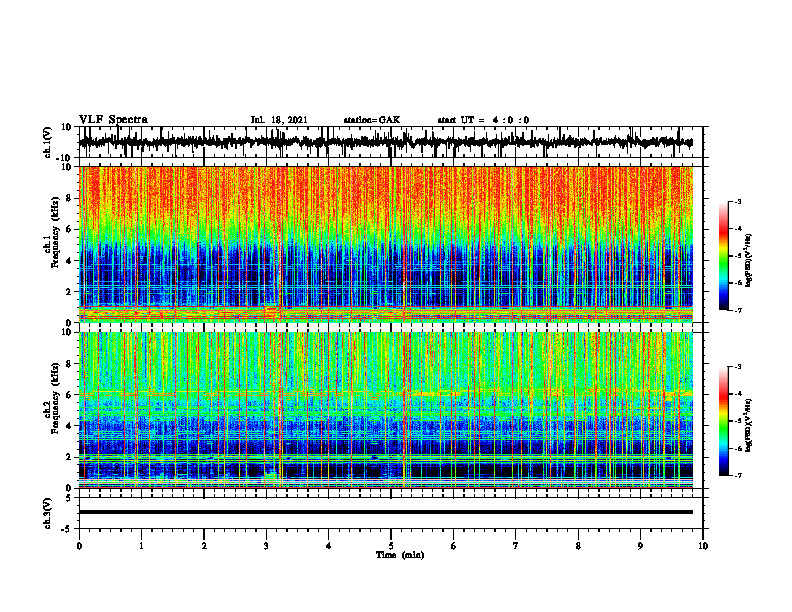This screenshot has height=612, width=792.
Task: Click time axis tick label "7"
Action: (516, 546)
